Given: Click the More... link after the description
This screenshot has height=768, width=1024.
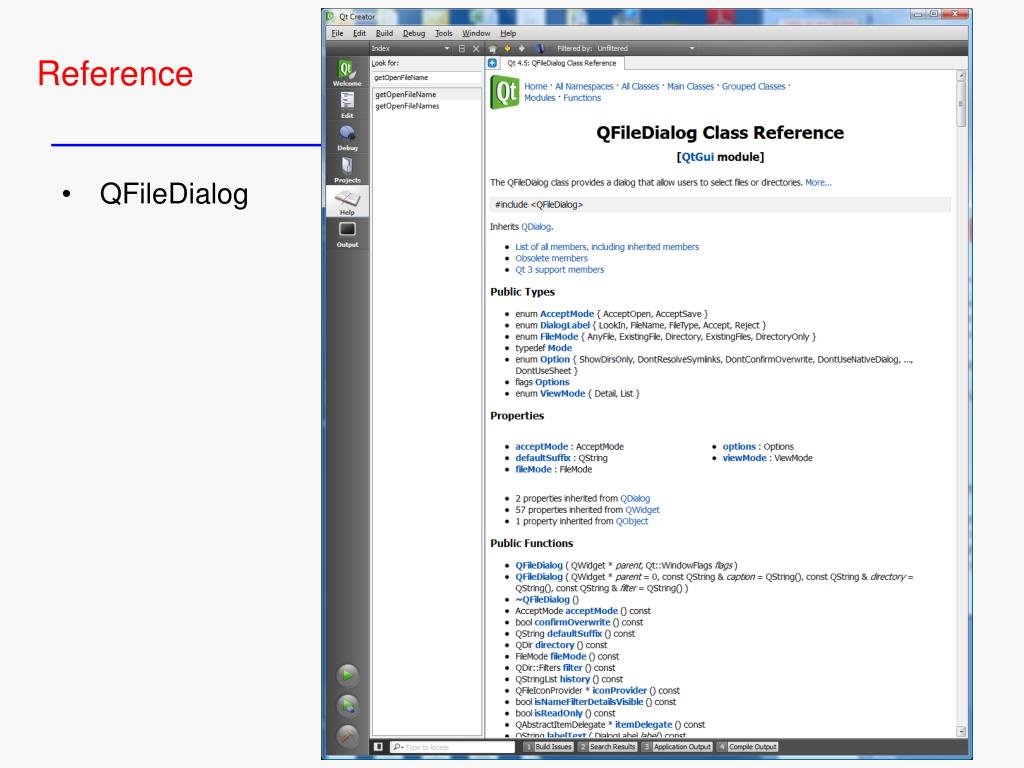Looking at the screenshot, I should (x=818, y=183).
